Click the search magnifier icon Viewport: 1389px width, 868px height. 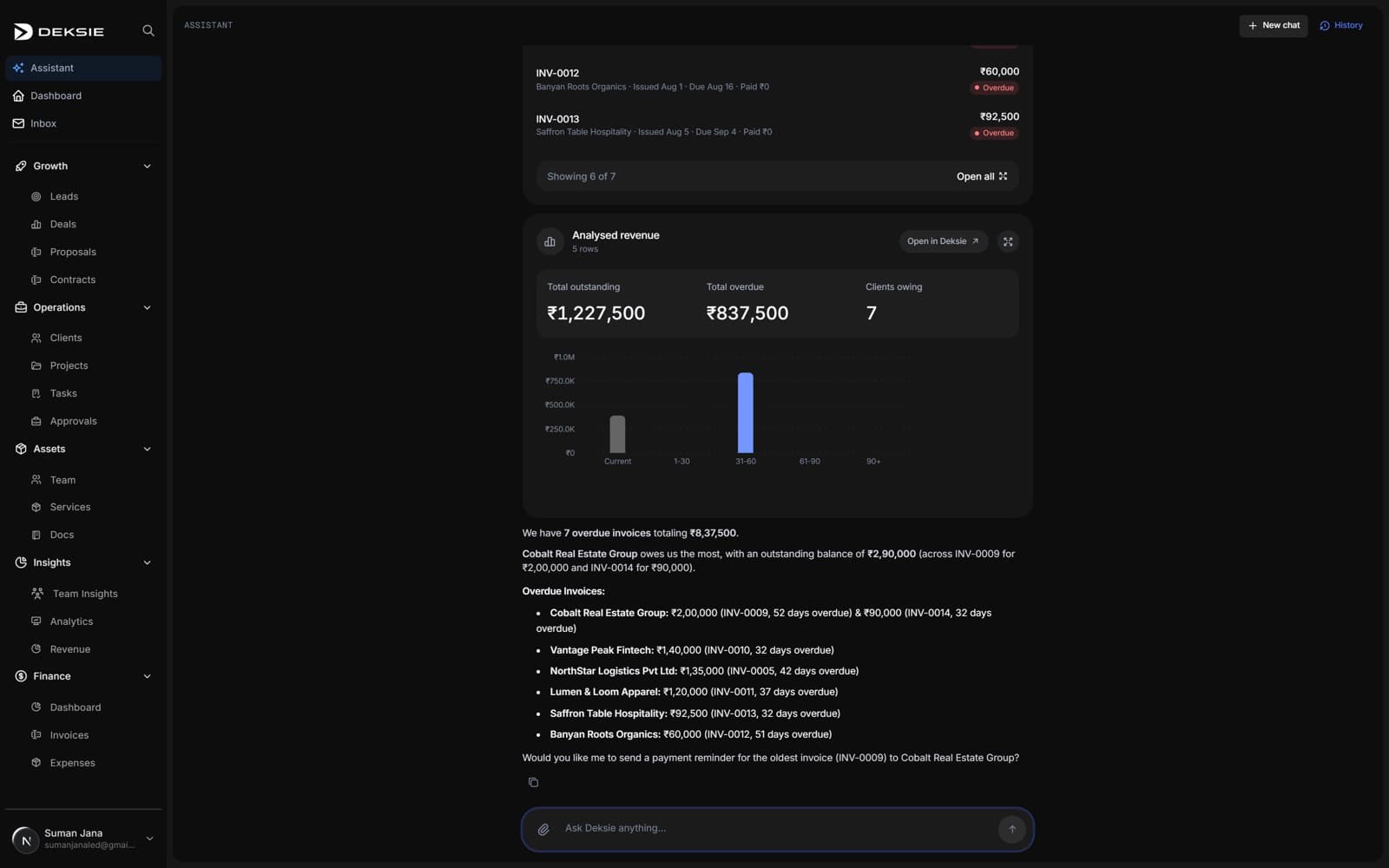point(148,30)
